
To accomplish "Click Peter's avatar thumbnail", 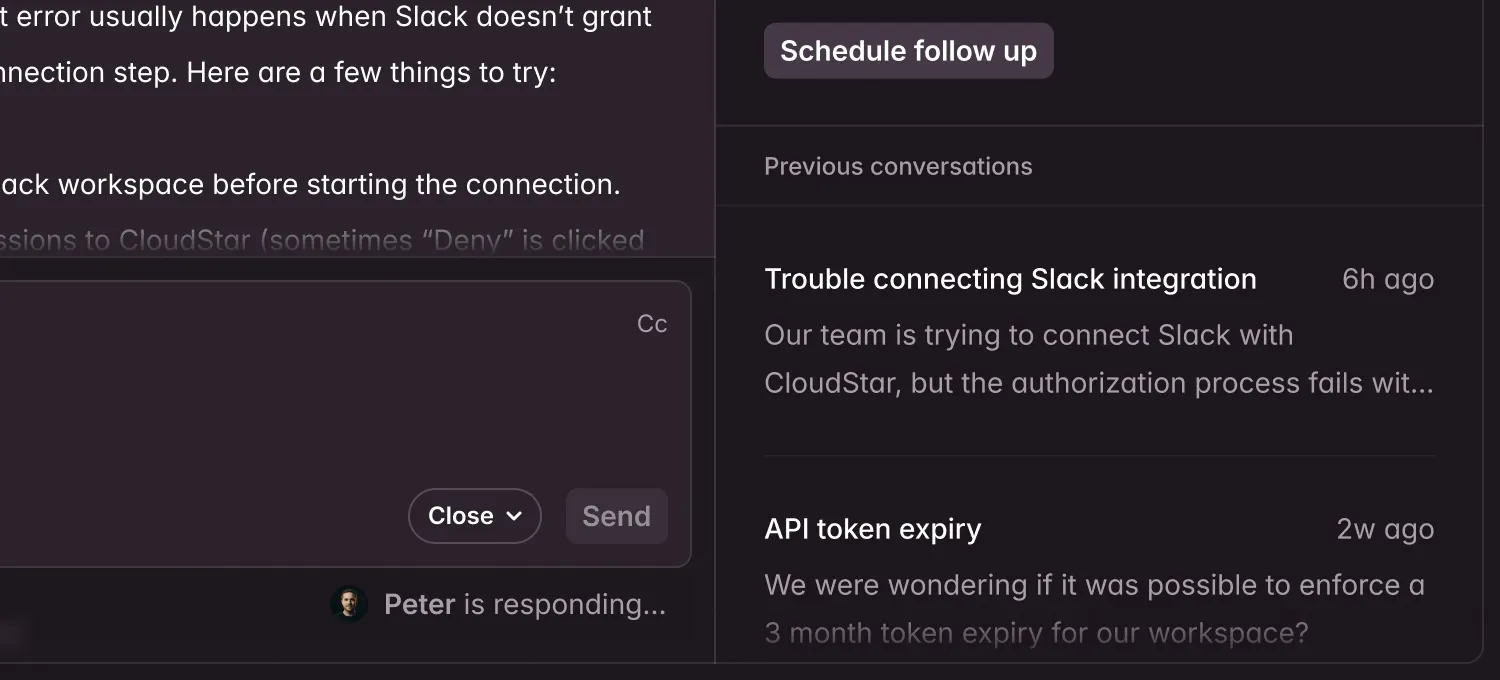I will 349,604.
